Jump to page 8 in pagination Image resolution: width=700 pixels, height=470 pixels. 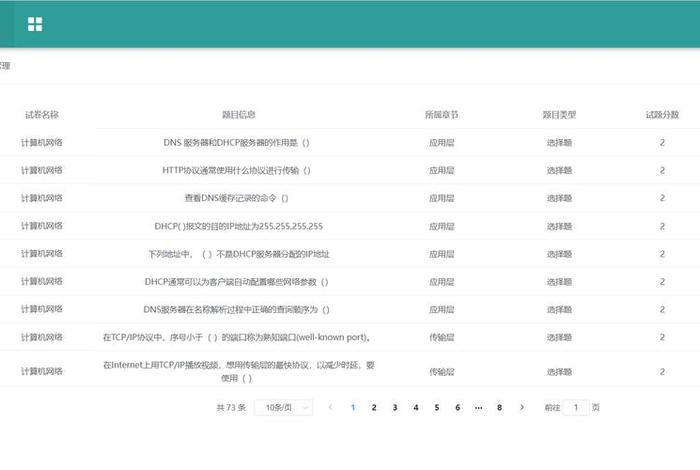pos(500,408)
